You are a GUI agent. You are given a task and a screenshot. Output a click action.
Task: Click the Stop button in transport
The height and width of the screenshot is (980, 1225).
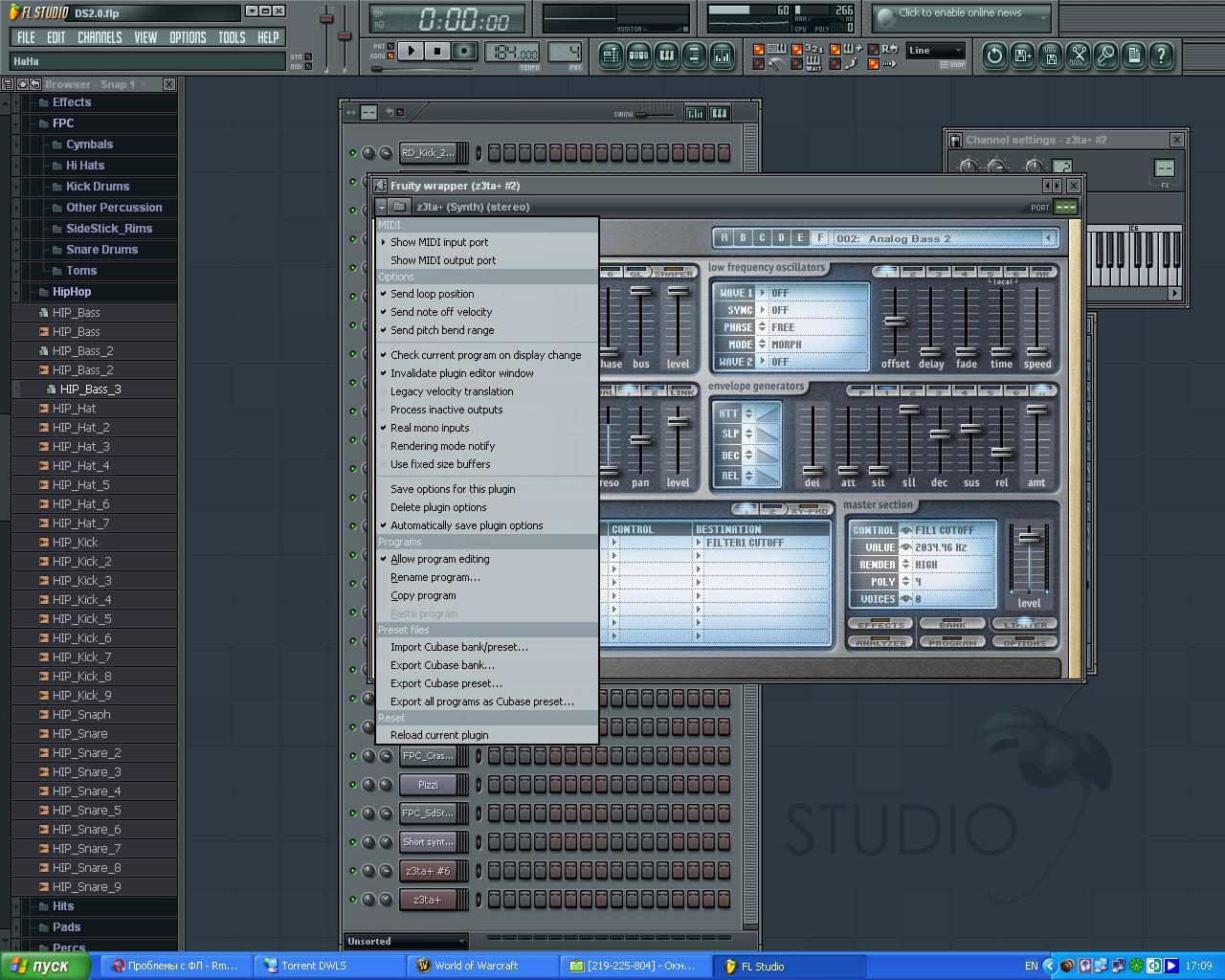pyautogui.click(x=437, y=52)
